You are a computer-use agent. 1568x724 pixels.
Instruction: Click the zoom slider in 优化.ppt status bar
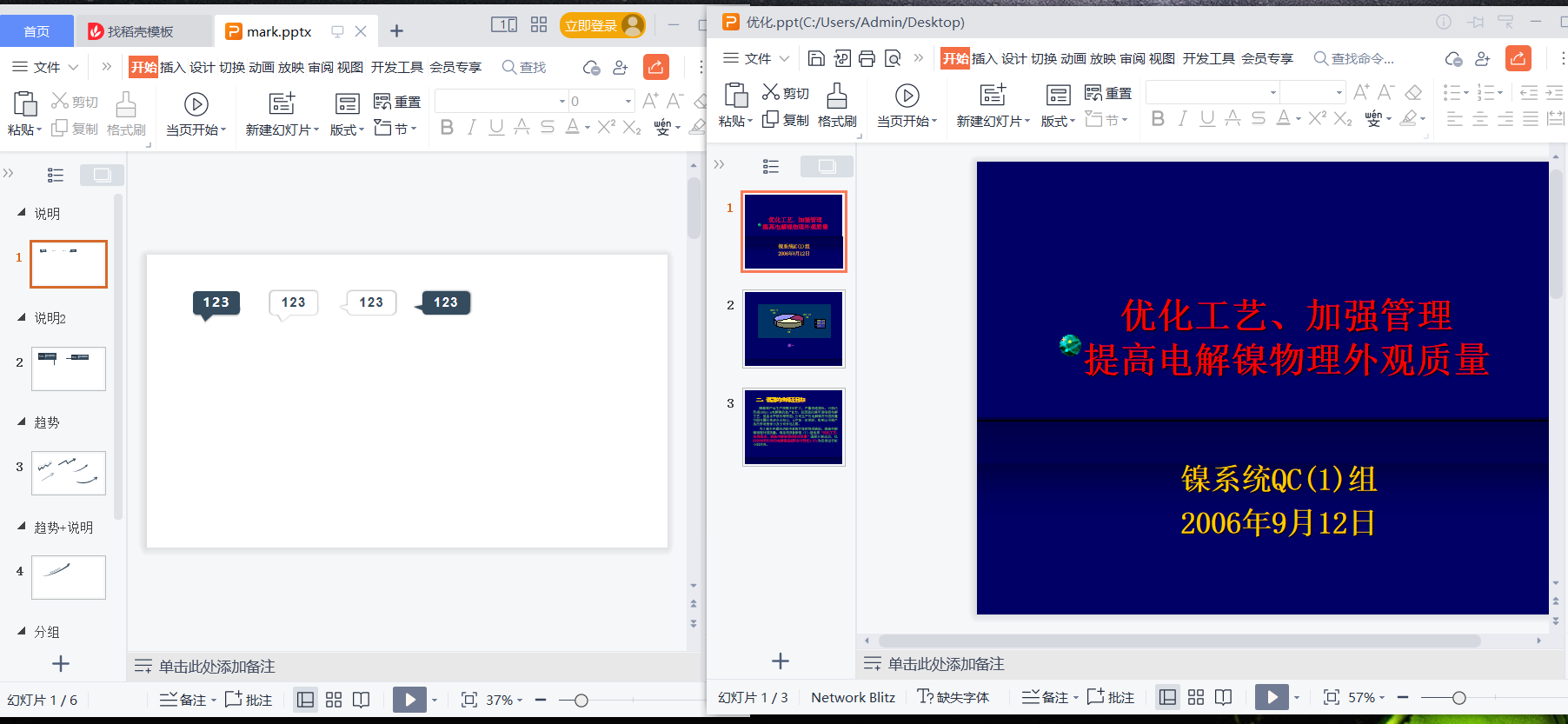(1458, 697)
